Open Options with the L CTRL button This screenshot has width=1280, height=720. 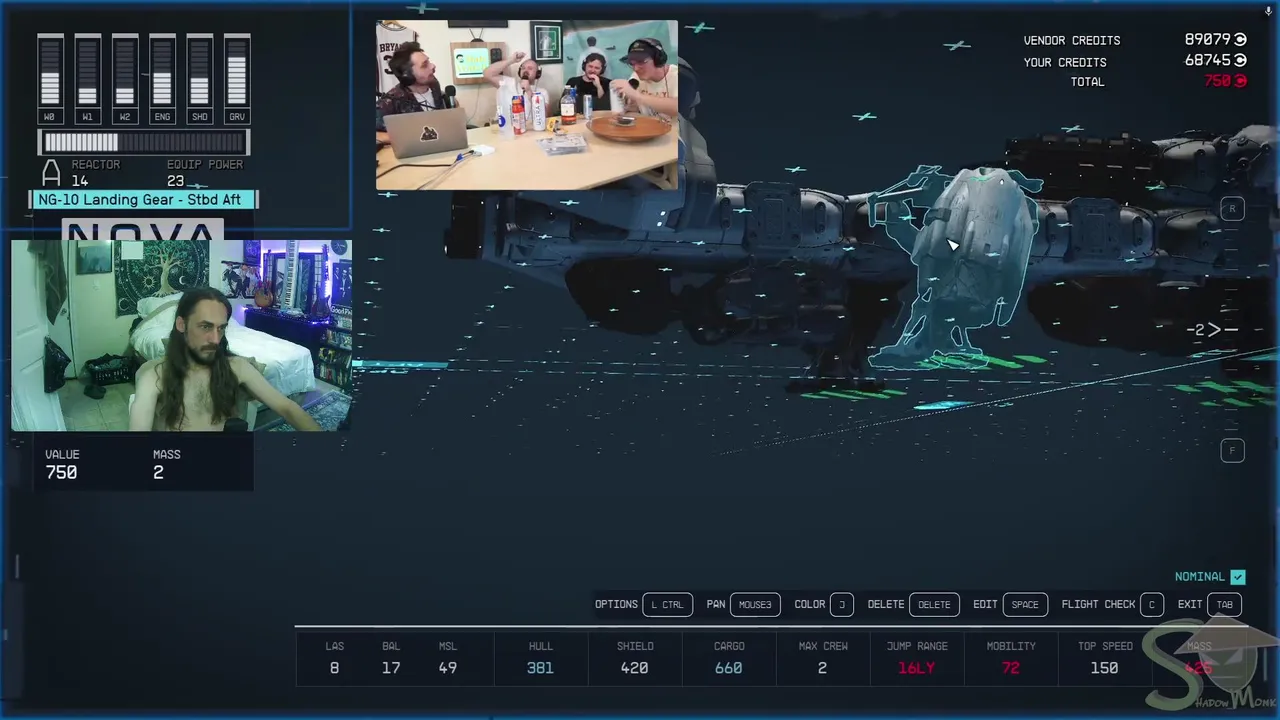667,604
